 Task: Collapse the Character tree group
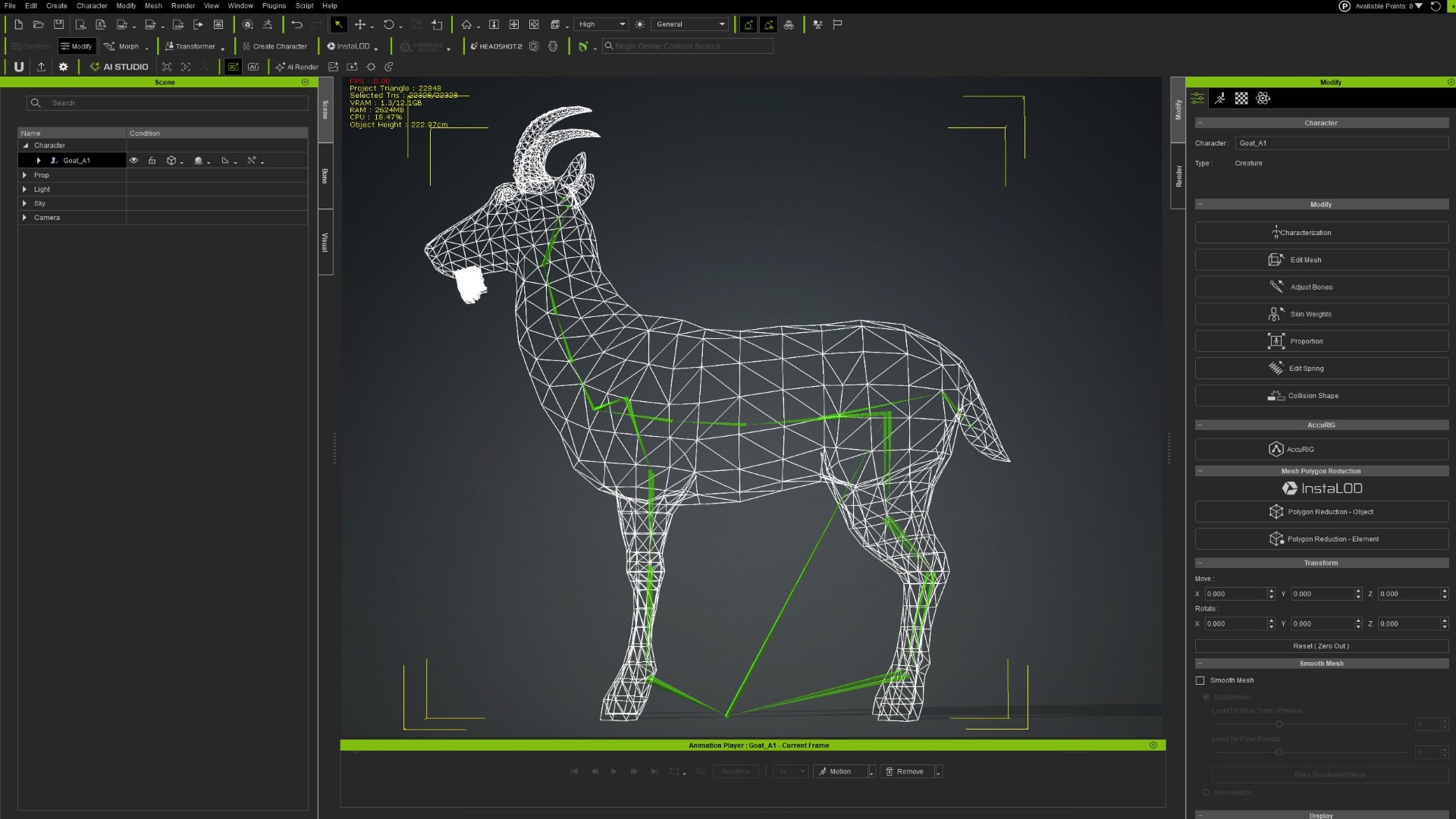click(x=25, y=146)
